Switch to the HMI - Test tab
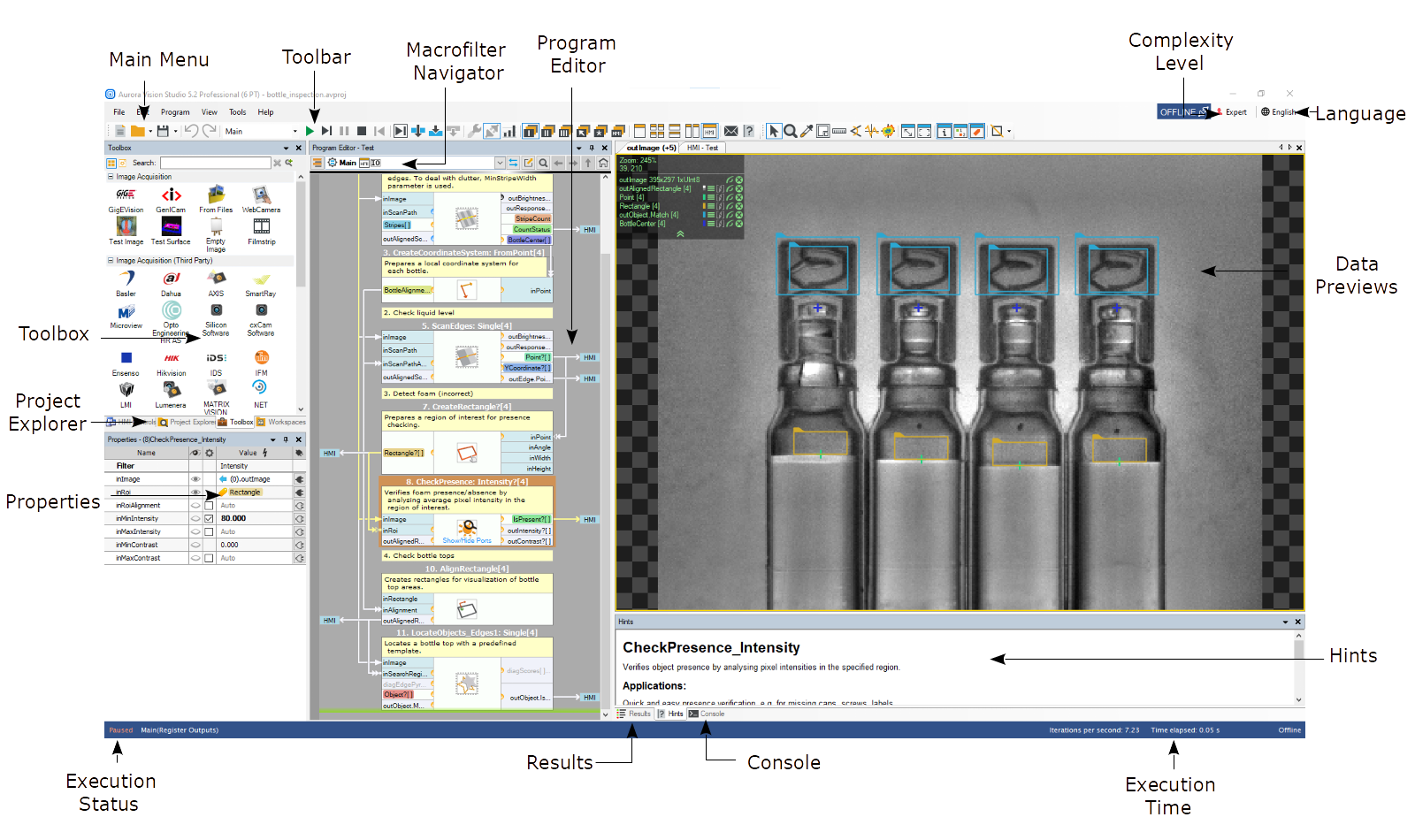1415x840 pixels. (x=702, y=148)
